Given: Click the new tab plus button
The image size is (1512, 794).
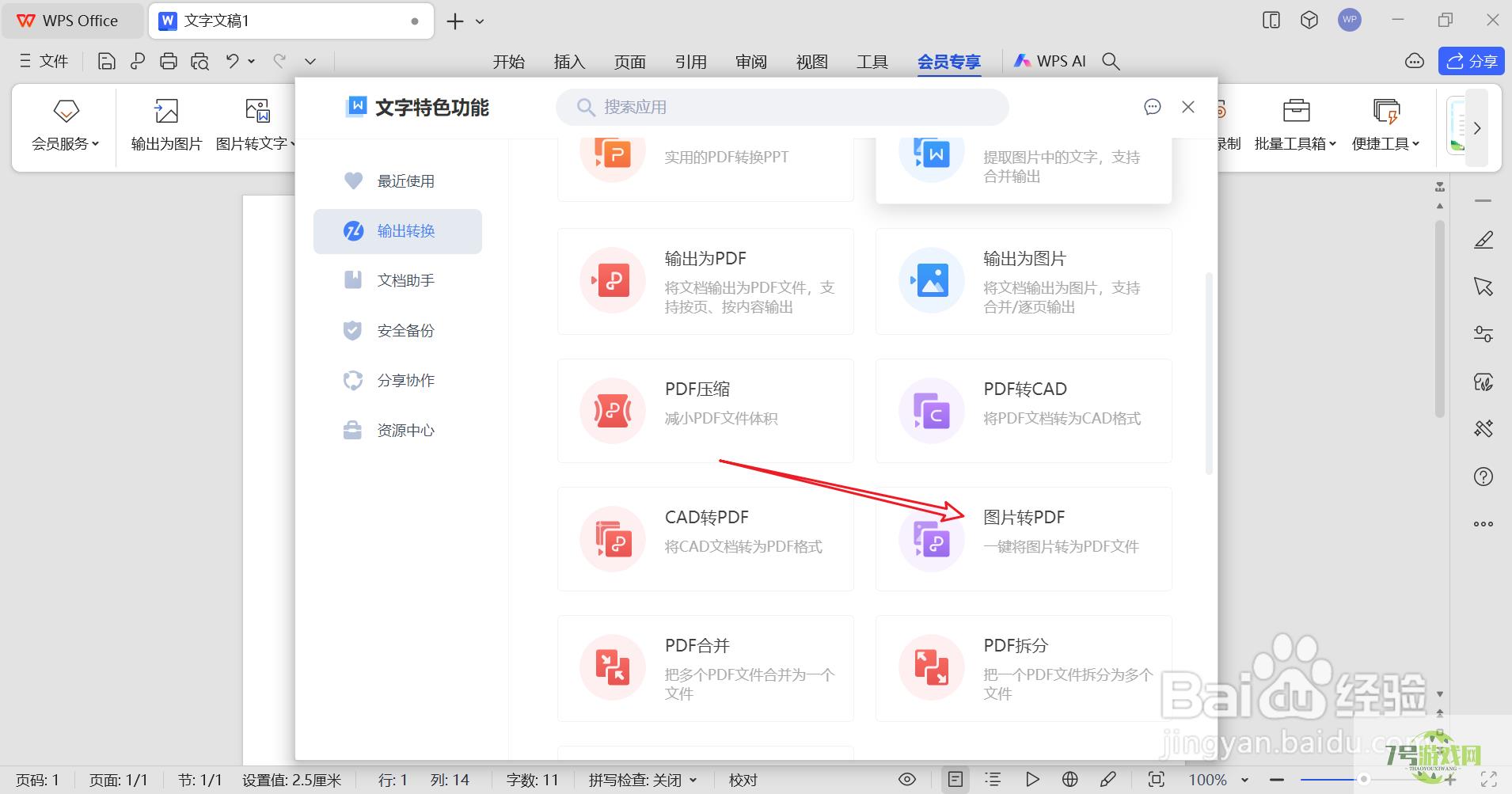Looking at the screenshot, I should click(x=455, y=21).
